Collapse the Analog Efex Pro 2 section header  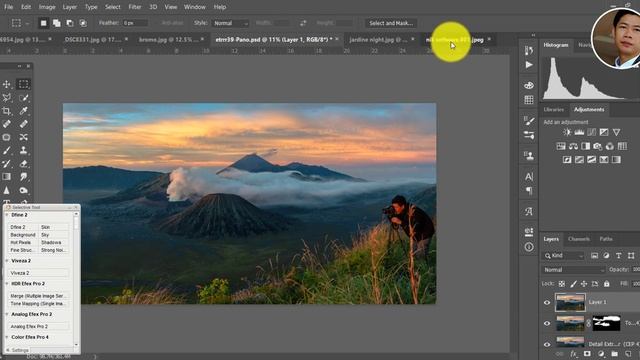(7, 314)
